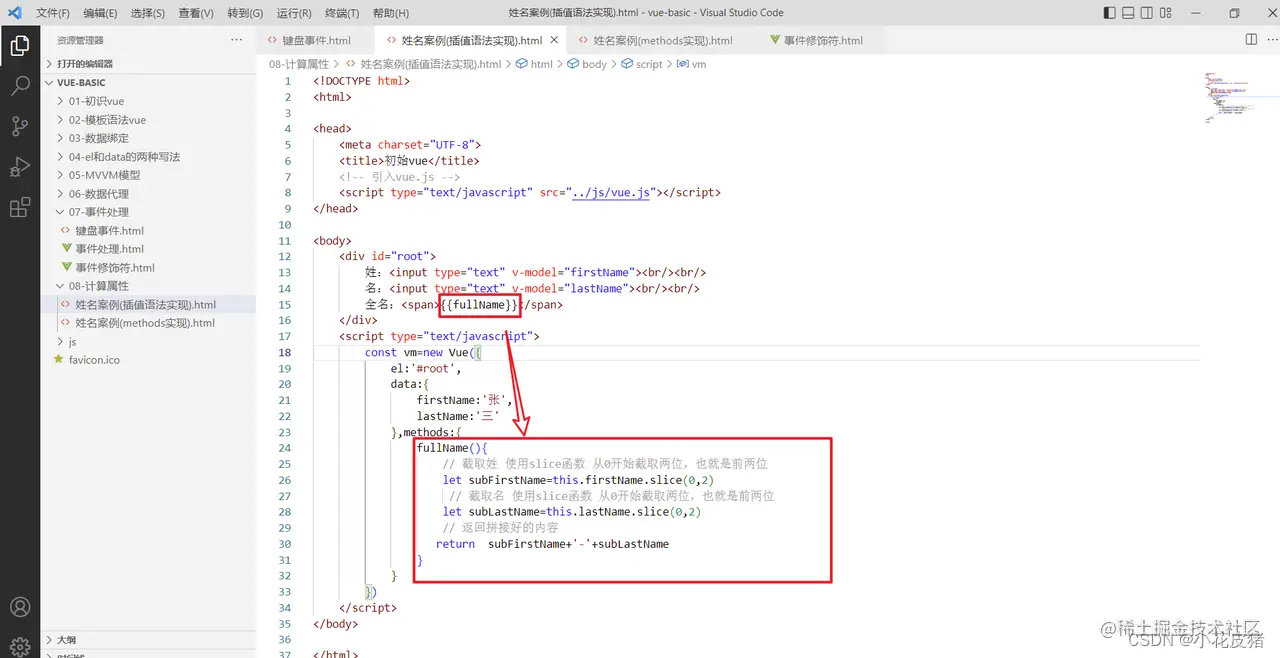Expand the 大纲 outline section

click(x=148, y=640)
